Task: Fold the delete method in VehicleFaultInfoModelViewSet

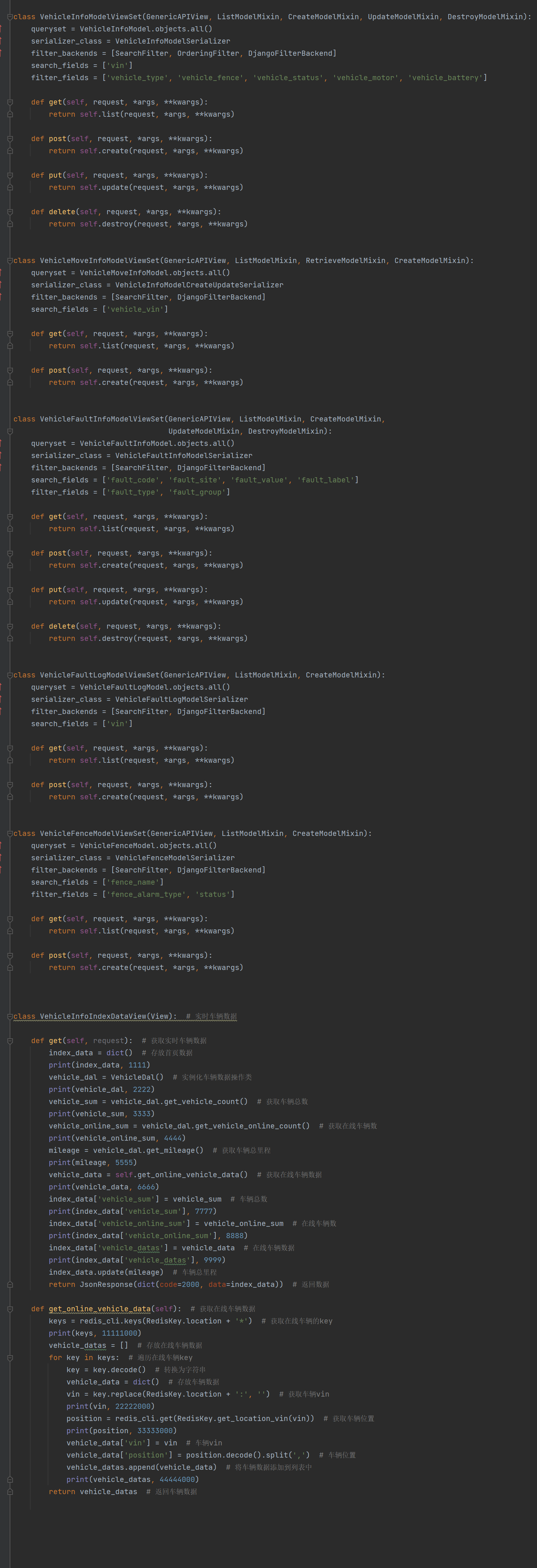Action: 10,626
